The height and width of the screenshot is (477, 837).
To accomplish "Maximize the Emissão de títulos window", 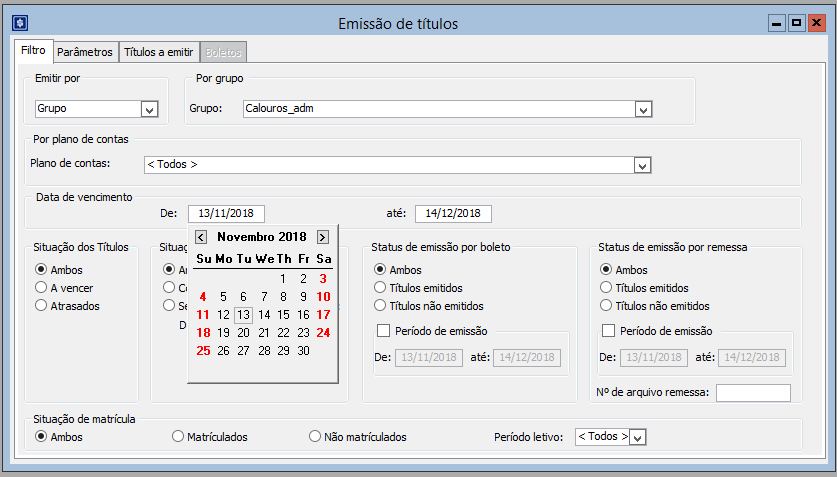I will pyautogui.click(x=797, y=22).
